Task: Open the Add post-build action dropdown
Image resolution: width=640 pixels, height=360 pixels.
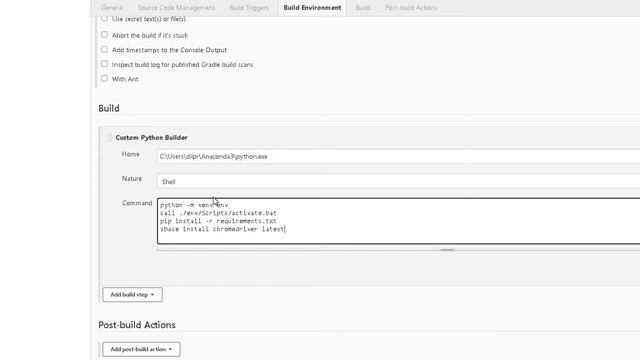Action: pos(141,349)
